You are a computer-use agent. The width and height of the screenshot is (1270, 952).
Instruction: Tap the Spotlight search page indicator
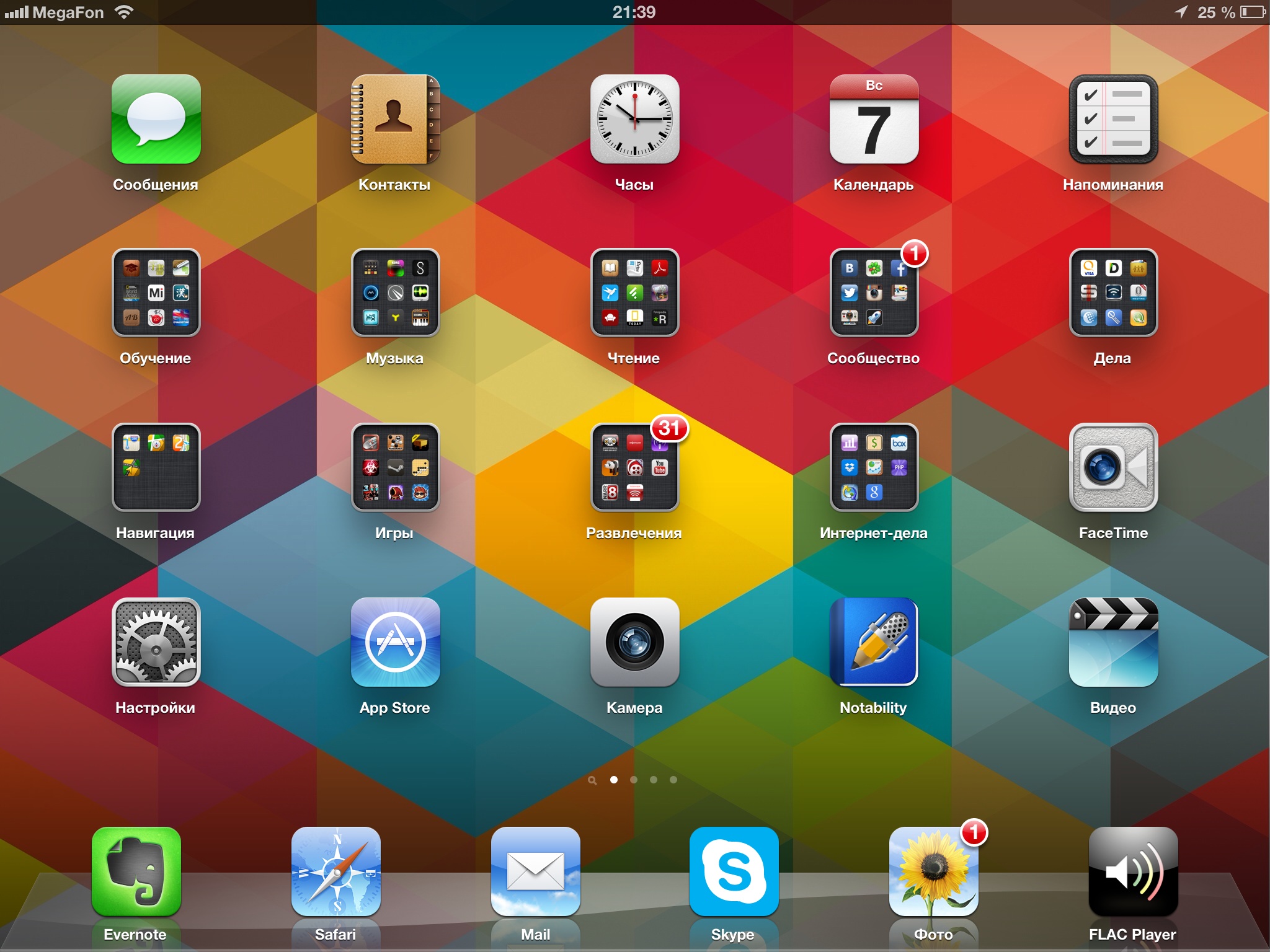592,780
